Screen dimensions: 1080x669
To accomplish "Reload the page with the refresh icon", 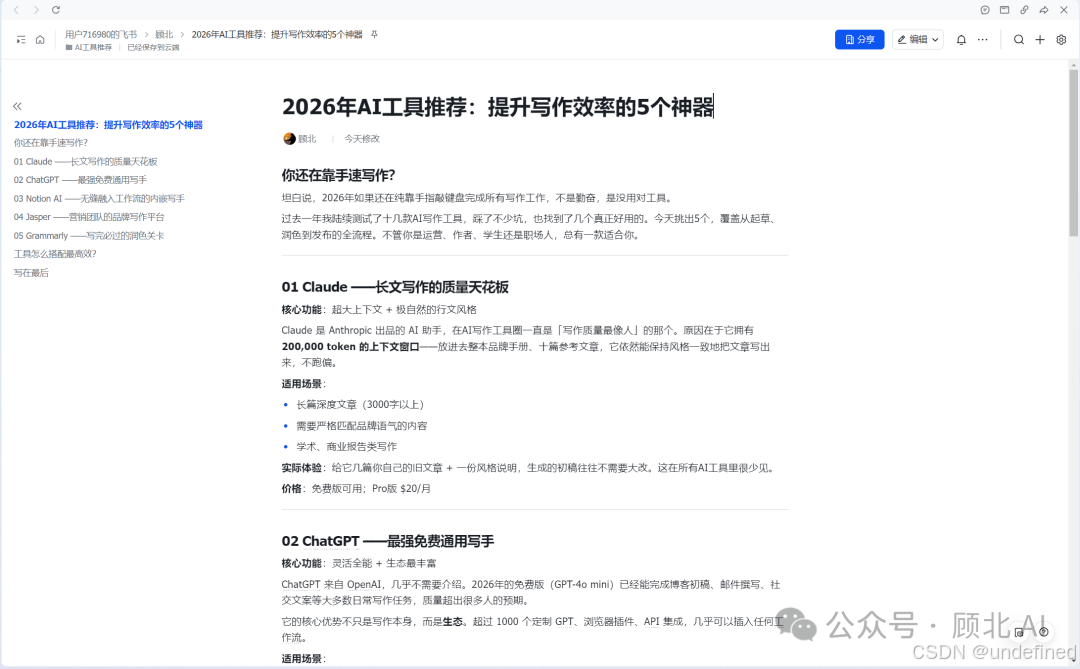I will point(56,10).
